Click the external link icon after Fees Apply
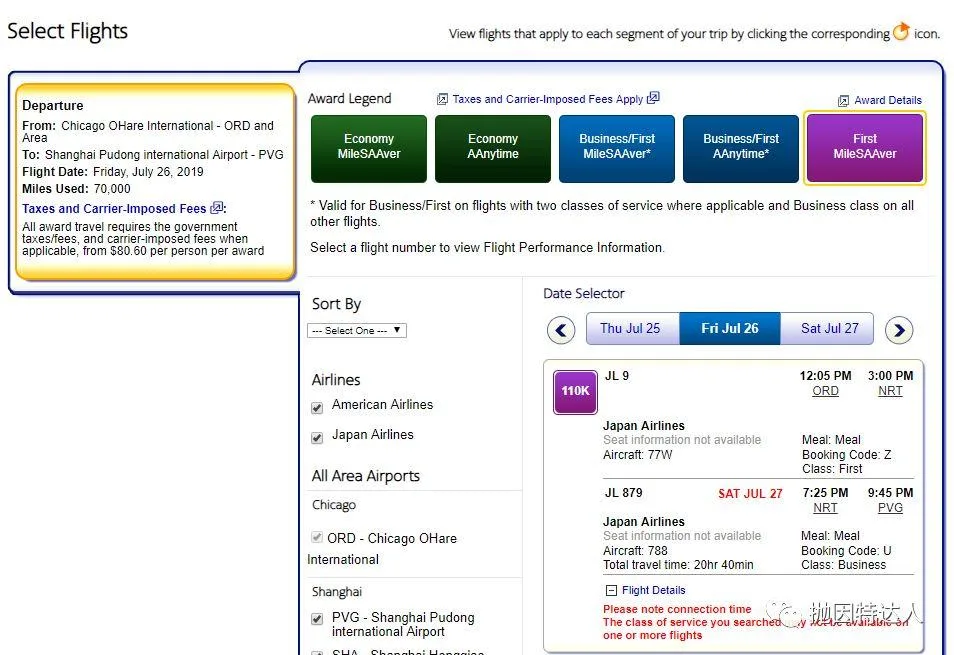954x655 pixels. click(653, 98)
